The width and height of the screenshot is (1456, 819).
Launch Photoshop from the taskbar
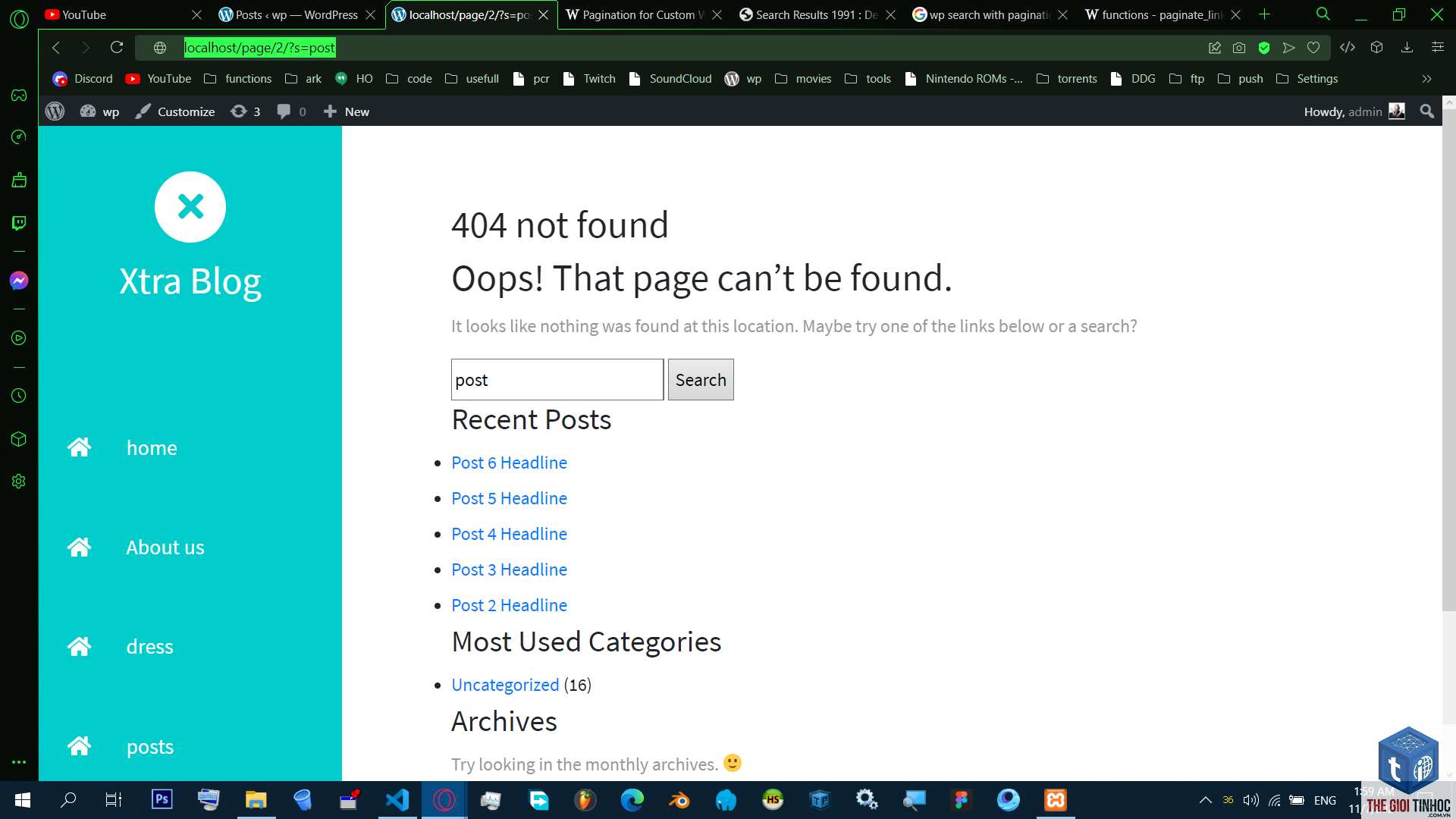click(x=162, y=800)
